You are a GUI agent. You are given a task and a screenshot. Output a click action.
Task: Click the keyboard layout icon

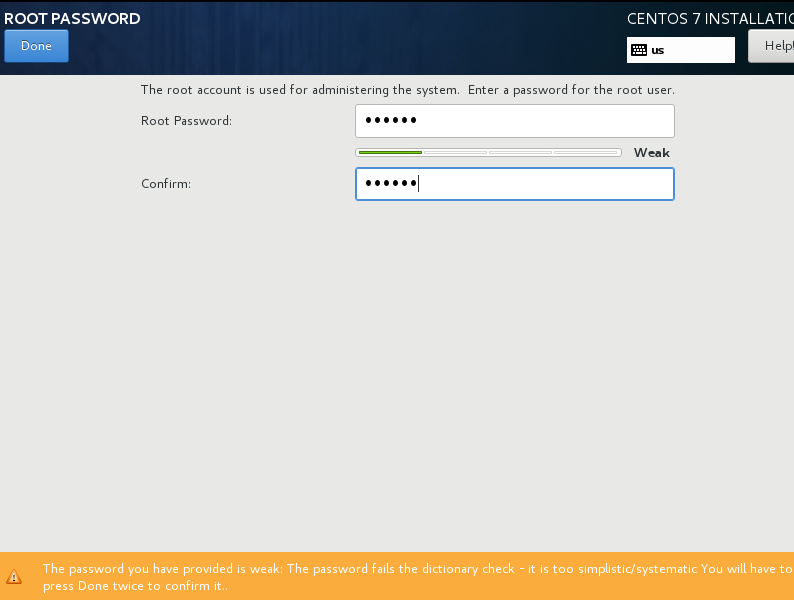click(x=639, y=50)
